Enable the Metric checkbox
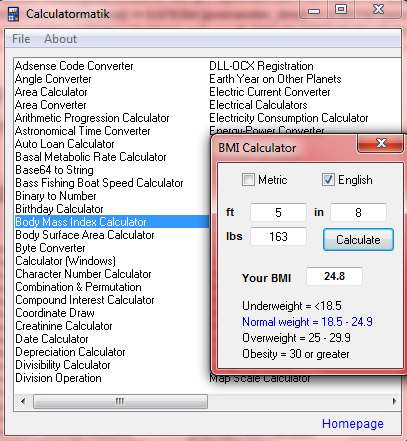The width and height of the screenshot is (407, 441). [248, 180]
